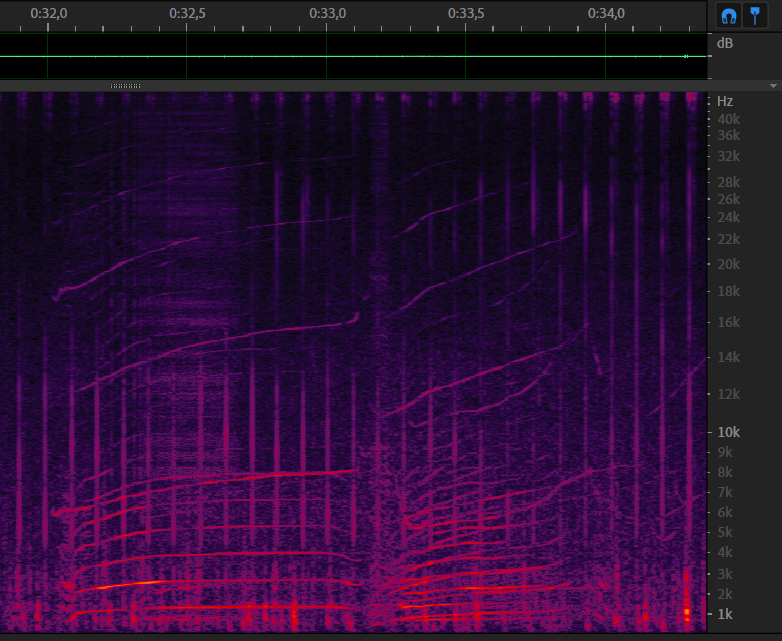
Task: Toggle the snapping magnet icon
Action: [729, 15]
